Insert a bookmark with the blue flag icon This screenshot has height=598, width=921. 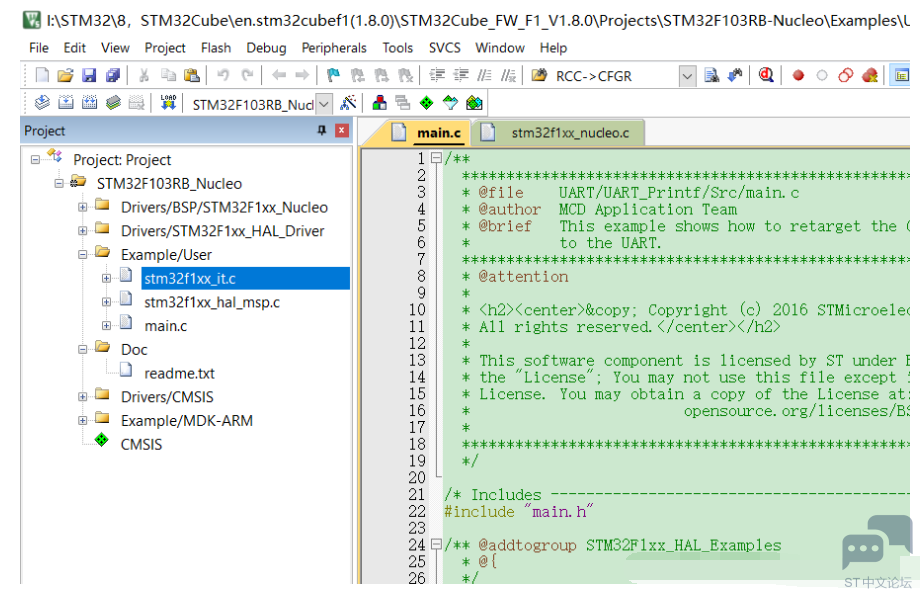pyautogui.click(x=333, y=75)
